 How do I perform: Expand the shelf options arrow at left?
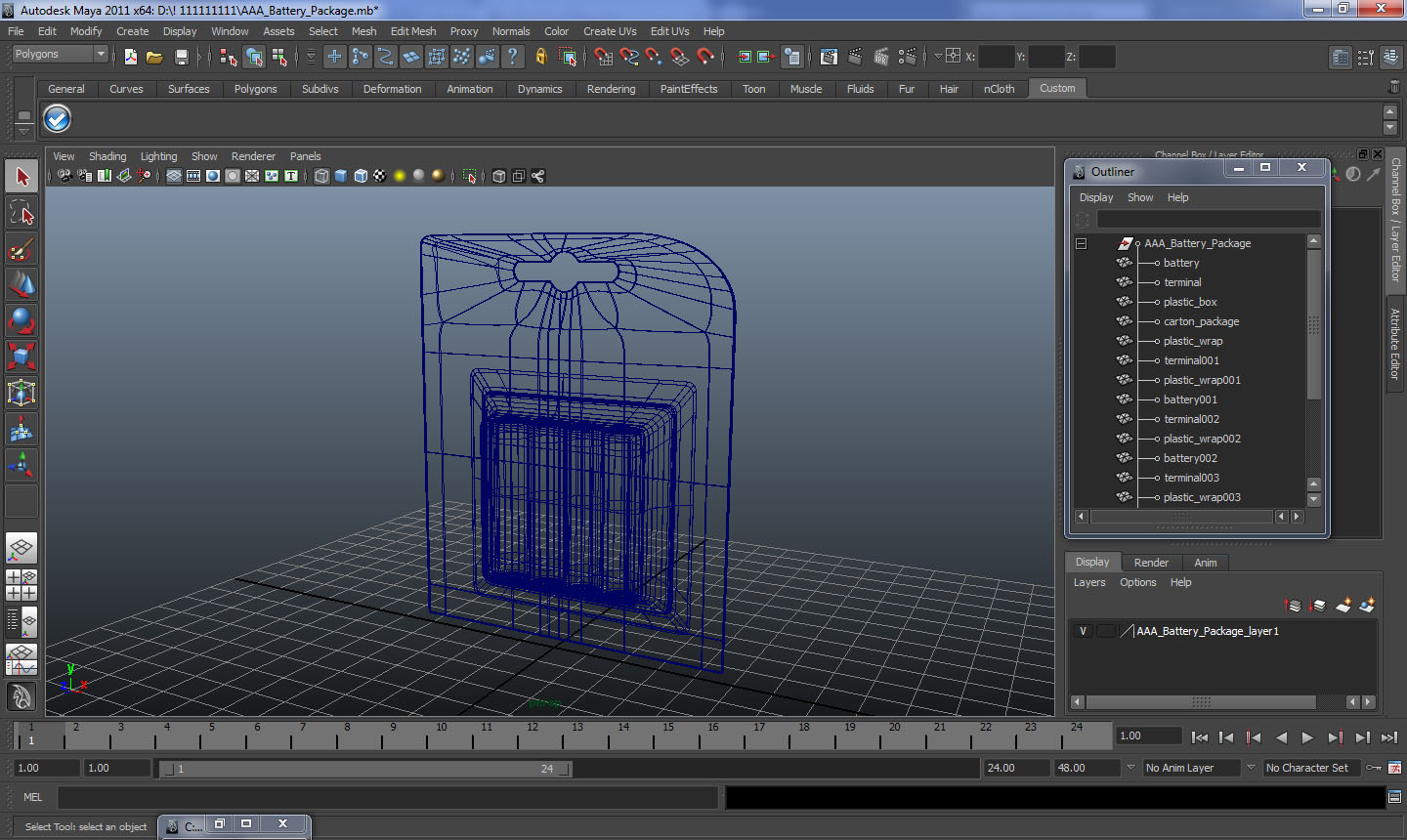(x=24, y=130)
